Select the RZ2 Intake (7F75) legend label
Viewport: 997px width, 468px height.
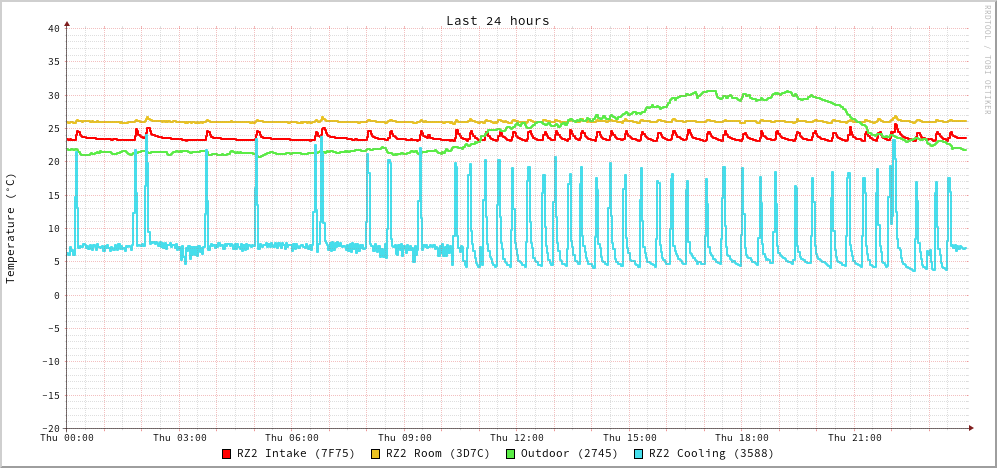click(x=296, y=454)
